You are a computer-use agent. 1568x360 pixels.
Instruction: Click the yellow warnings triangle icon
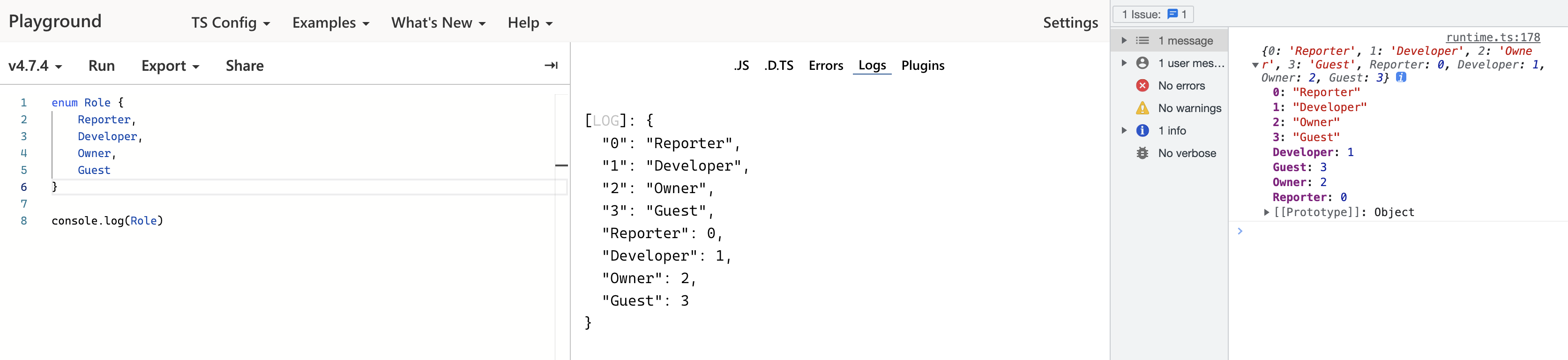(1142, 108)
